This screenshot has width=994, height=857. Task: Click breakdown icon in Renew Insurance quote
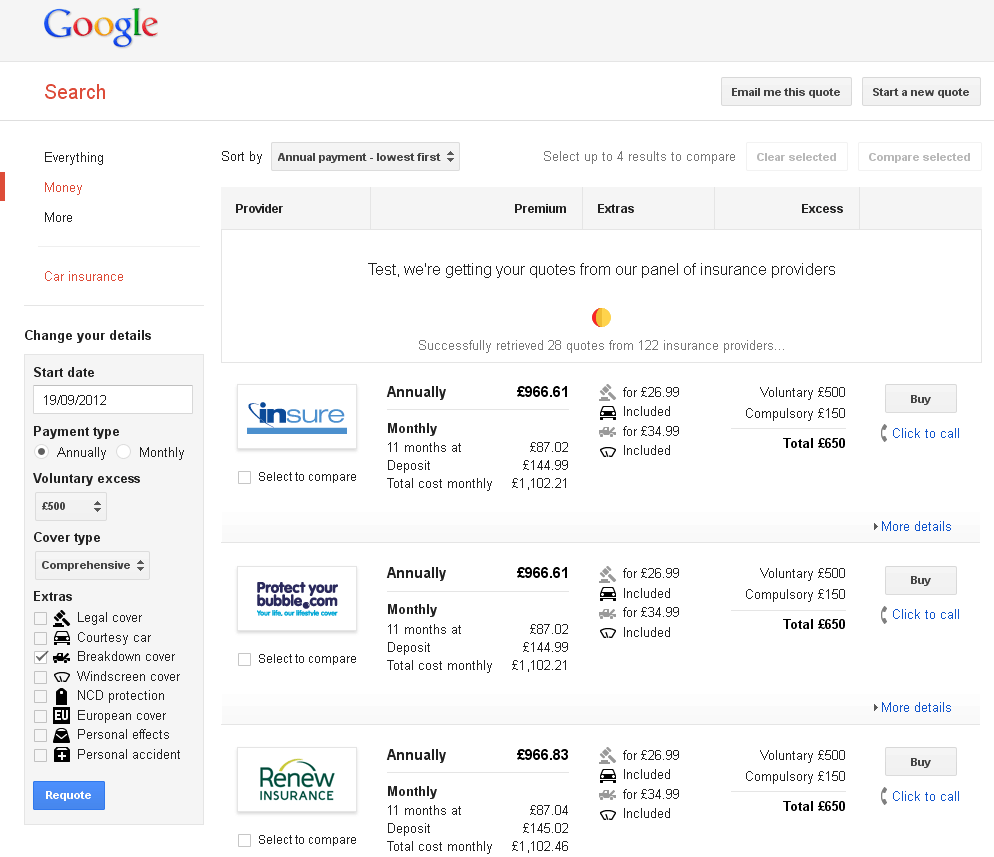coord(607,795)
